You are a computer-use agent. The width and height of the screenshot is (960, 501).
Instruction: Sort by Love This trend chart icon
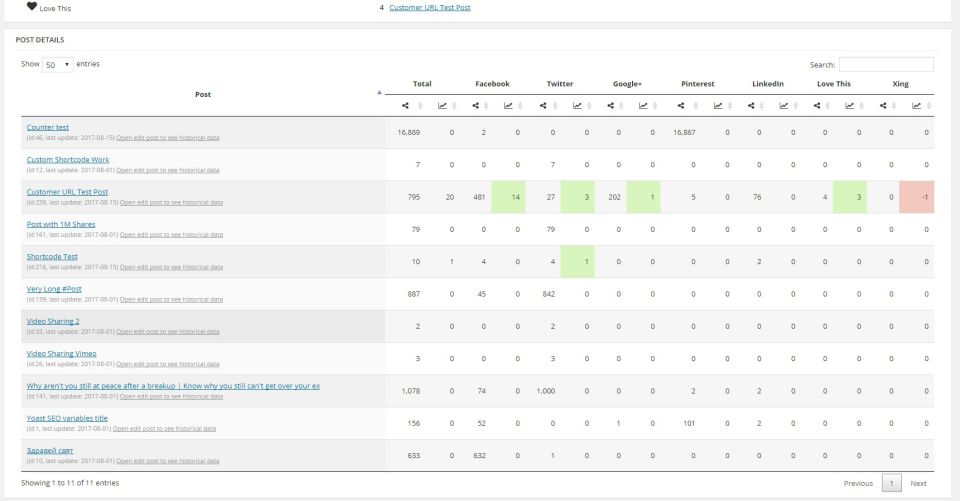point(851,105)
